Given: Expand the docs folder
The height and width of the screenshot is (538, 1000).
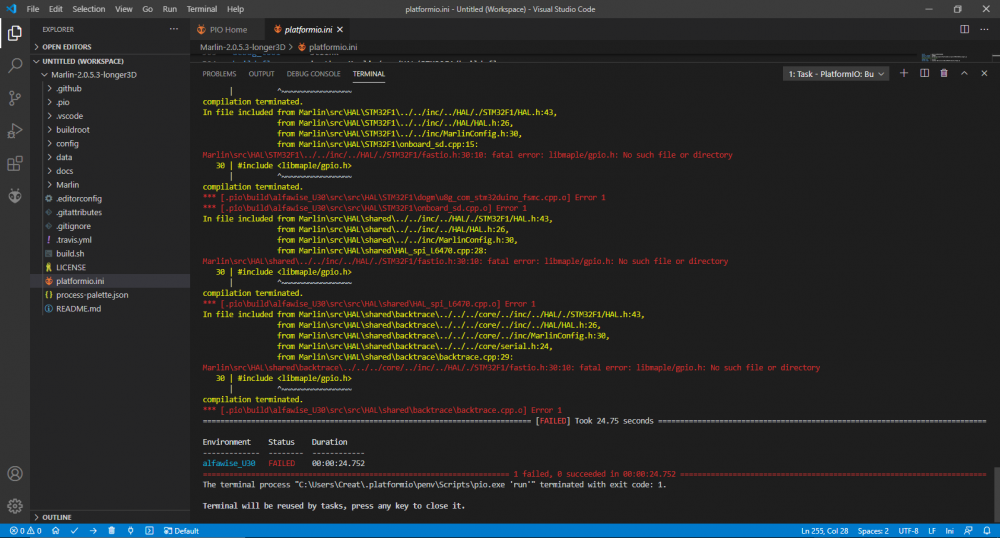Looking at the screenshot, I should tap(110, 171).
